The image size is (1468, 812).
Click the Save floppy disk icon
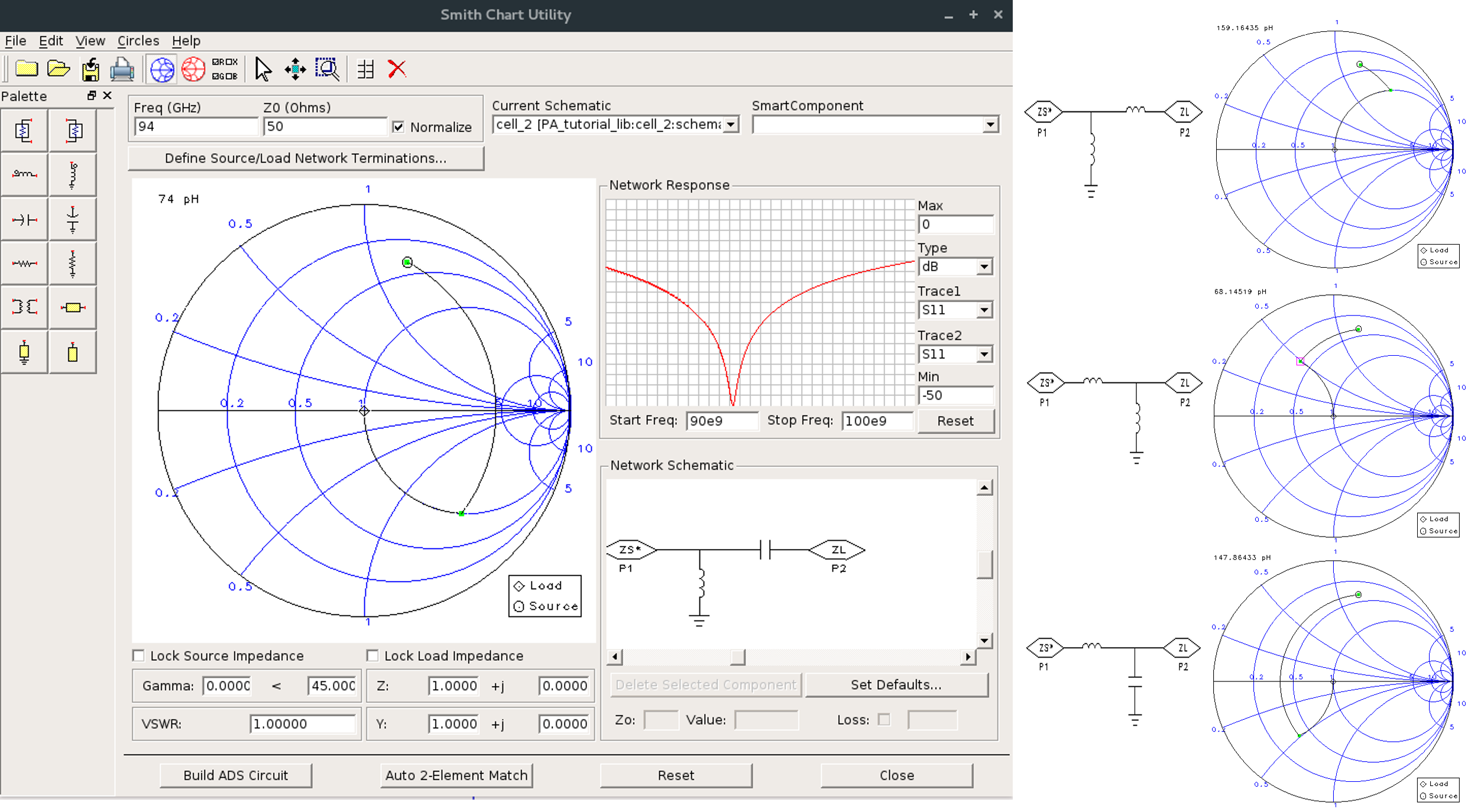click(90, 69)
